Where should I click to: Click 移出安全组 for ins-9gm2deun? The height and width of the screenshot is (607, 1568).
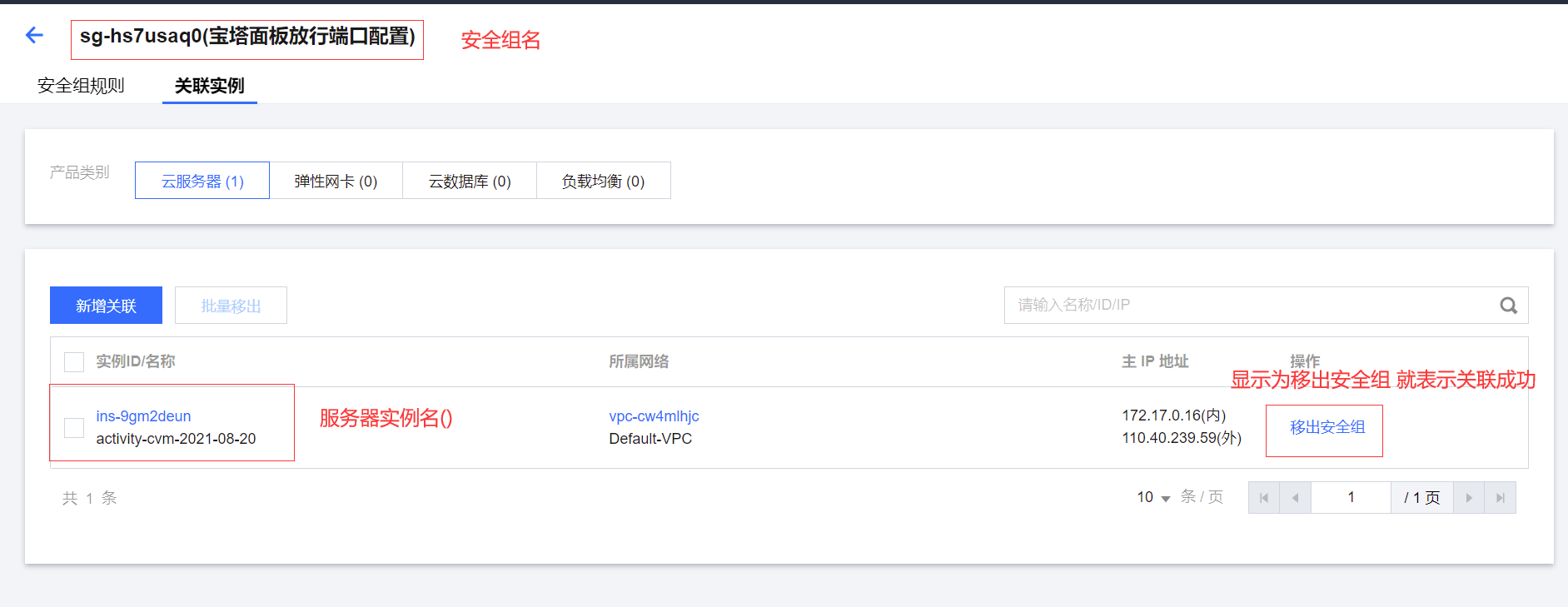1327,427
